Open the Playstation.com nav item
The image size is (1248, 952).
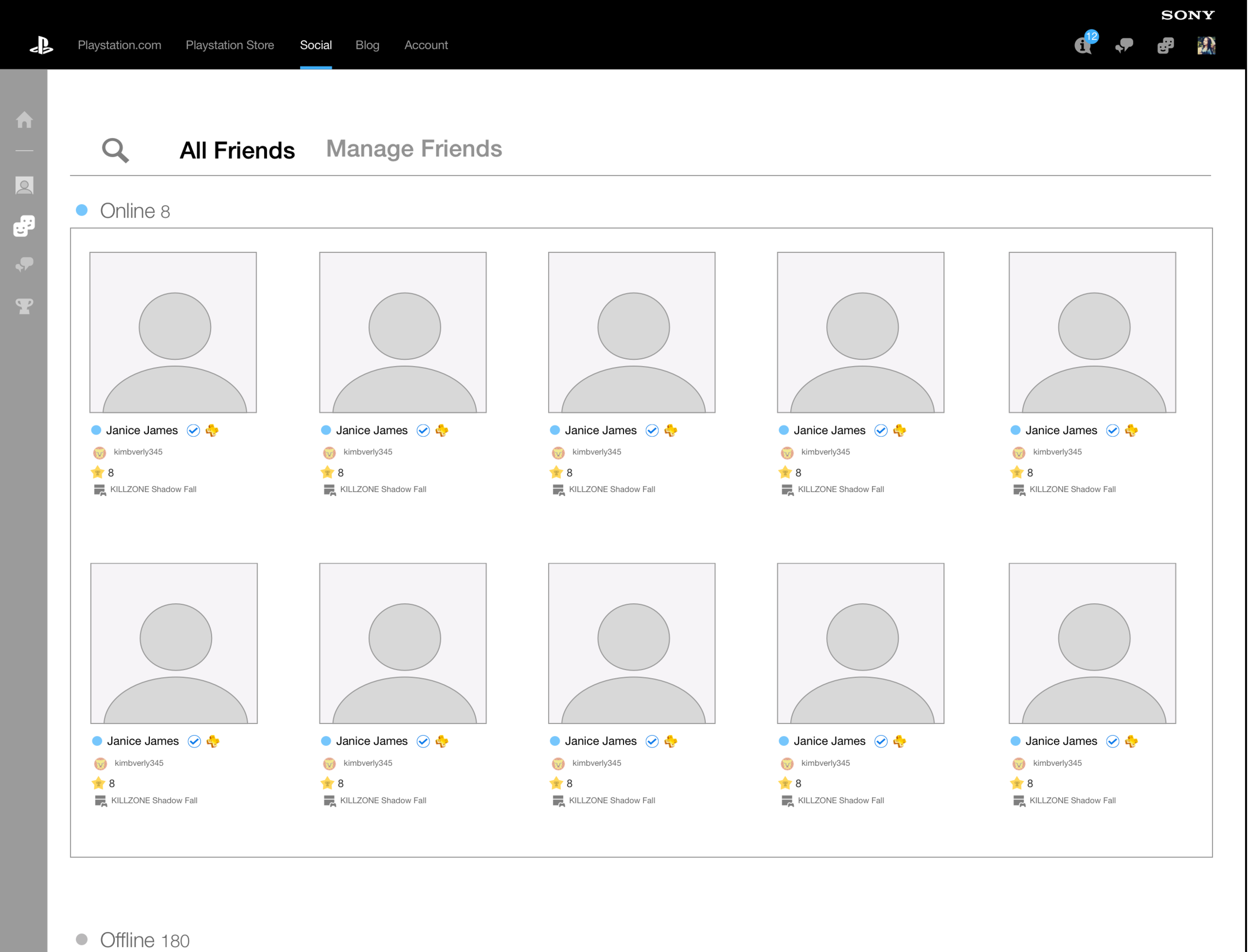[119, 45]
